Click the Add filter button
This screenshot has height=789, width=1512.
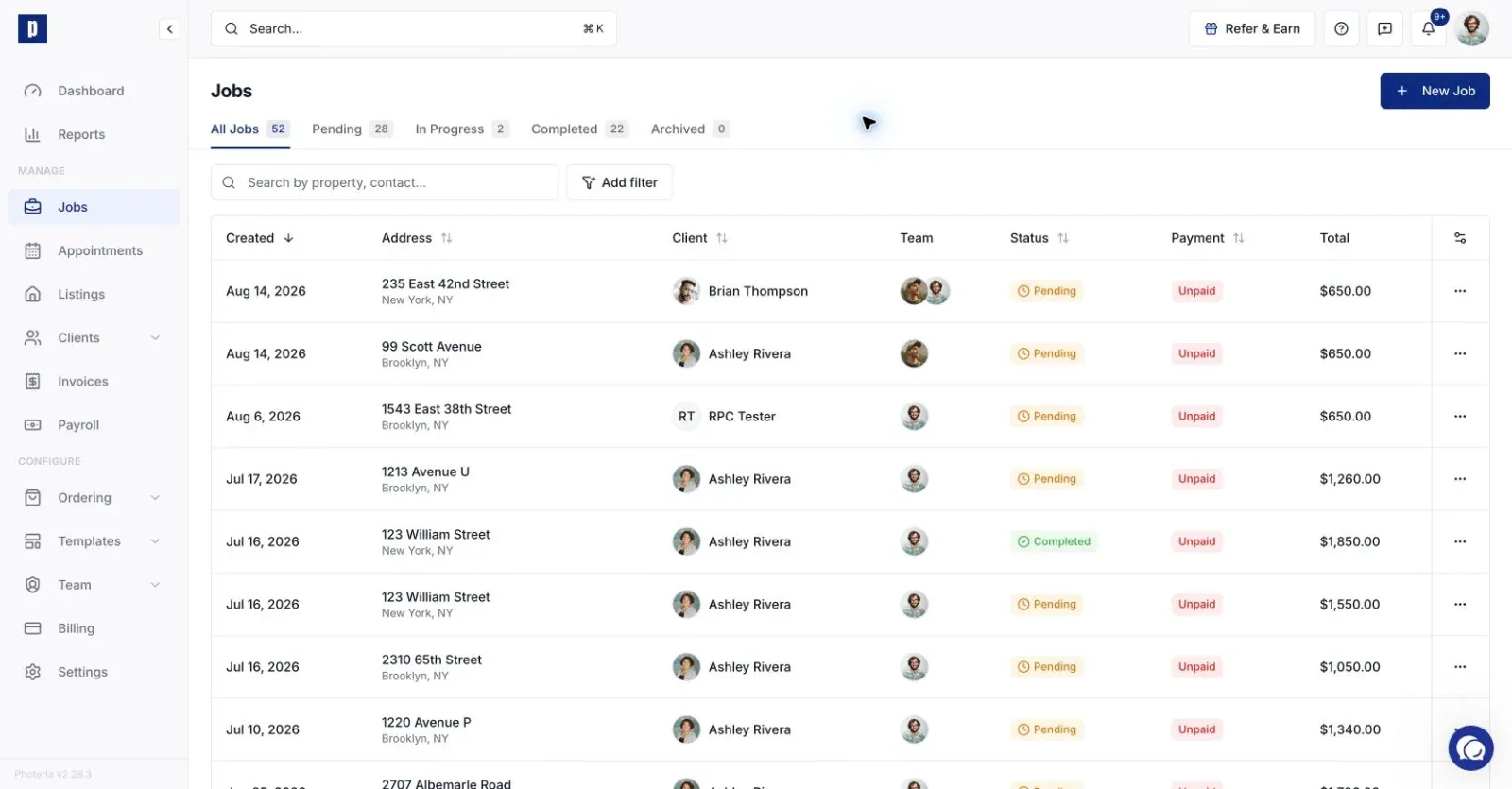(619, 182)
